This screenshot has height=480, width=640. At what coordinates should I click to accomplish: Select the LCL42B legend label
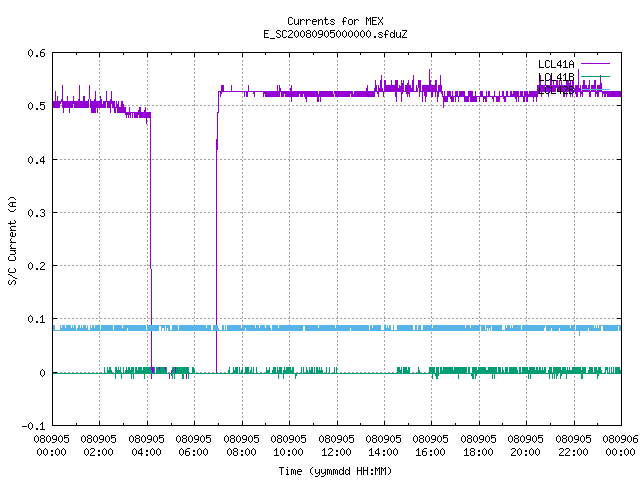556,90
